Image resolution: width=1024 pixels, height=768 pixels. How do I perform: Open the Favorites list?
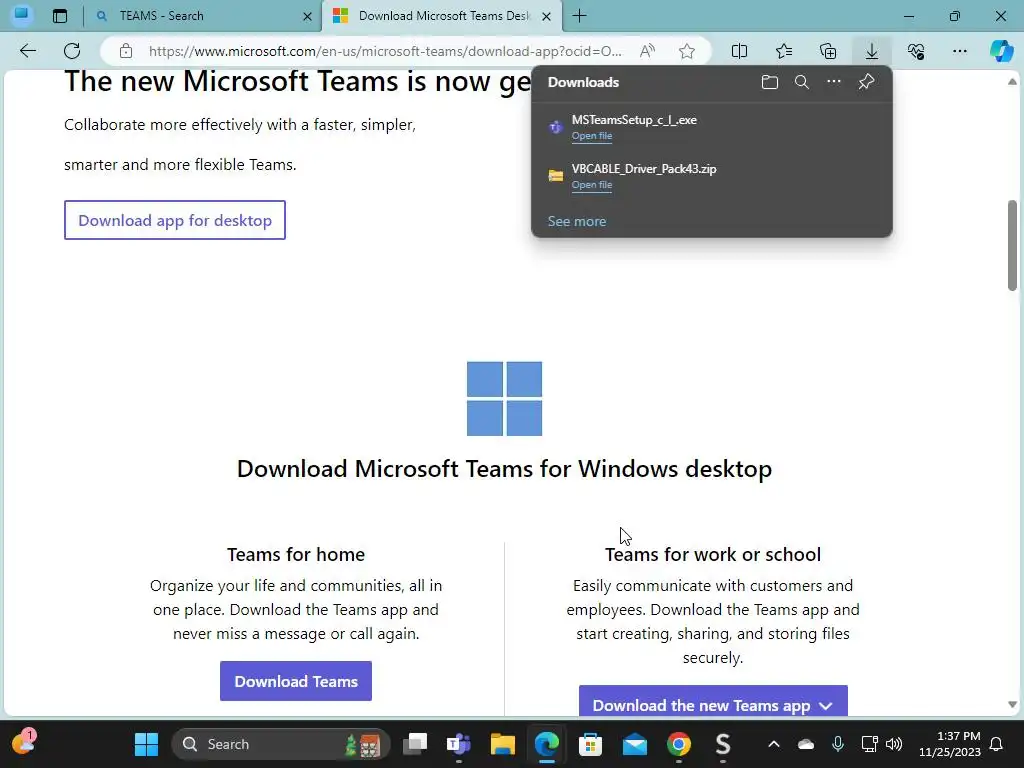[x=784, y=51]
